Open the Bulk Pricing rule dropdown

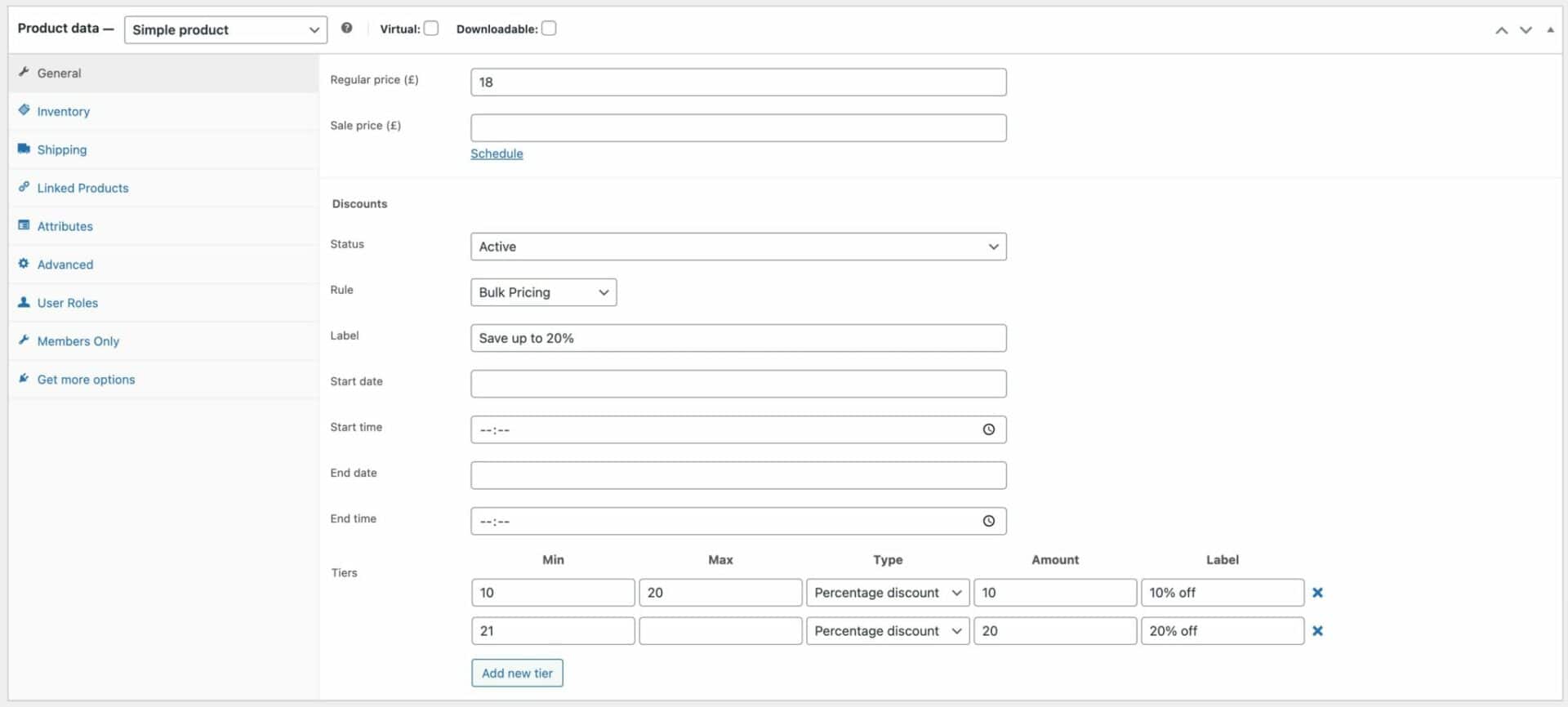click(x=543, y=292)
